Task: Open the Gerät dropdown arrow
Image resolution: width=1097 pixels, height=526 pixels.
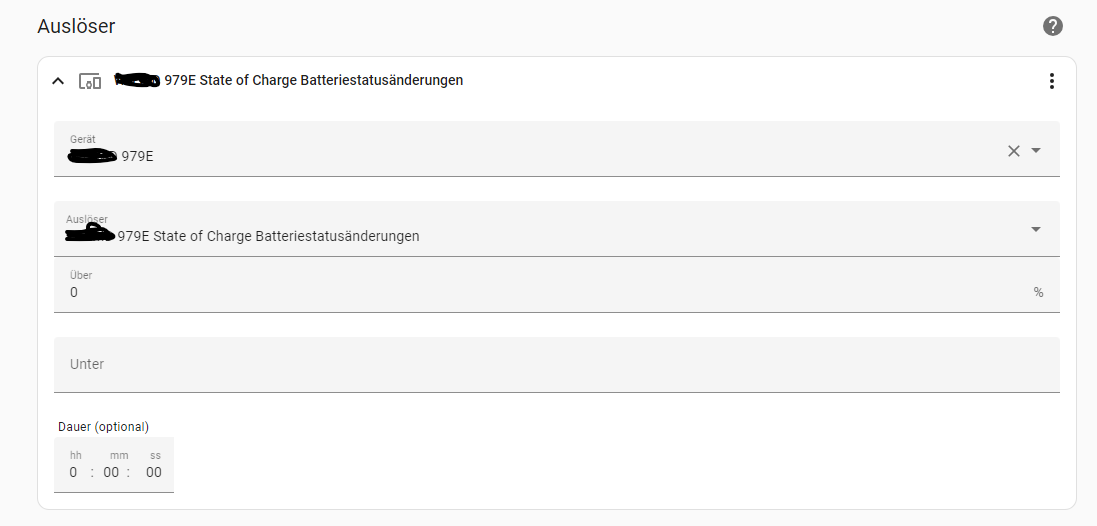Action: click(1036, 150)
